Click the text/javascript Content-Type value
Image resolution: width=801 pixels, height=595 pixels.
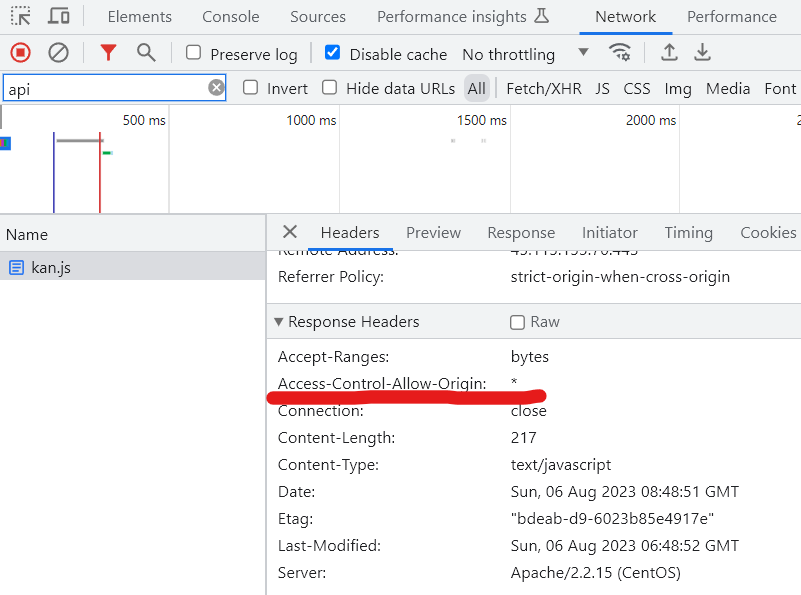tap(560, 465)
